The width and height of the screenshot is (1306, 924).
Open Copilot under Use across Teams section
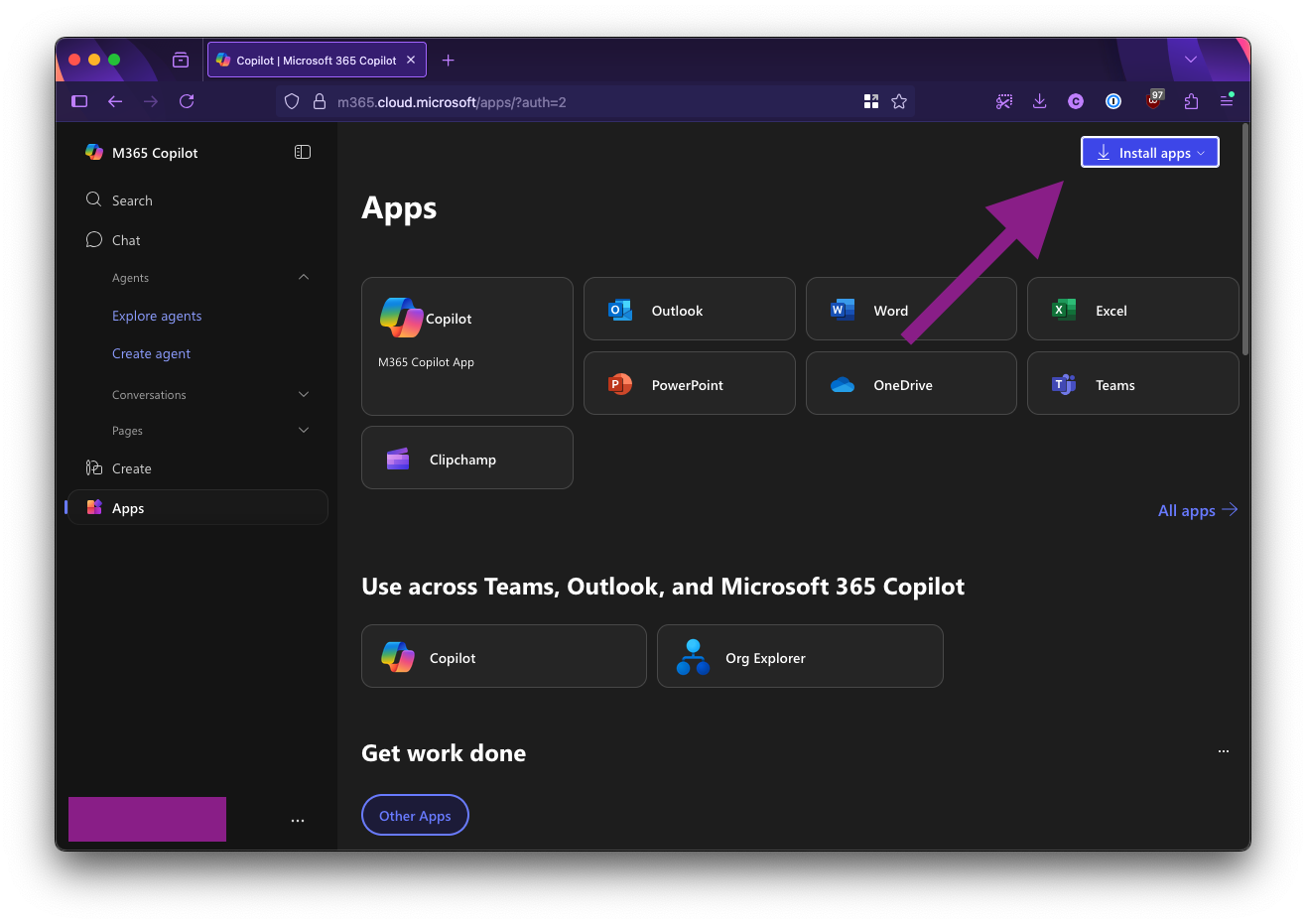point(503,657)
